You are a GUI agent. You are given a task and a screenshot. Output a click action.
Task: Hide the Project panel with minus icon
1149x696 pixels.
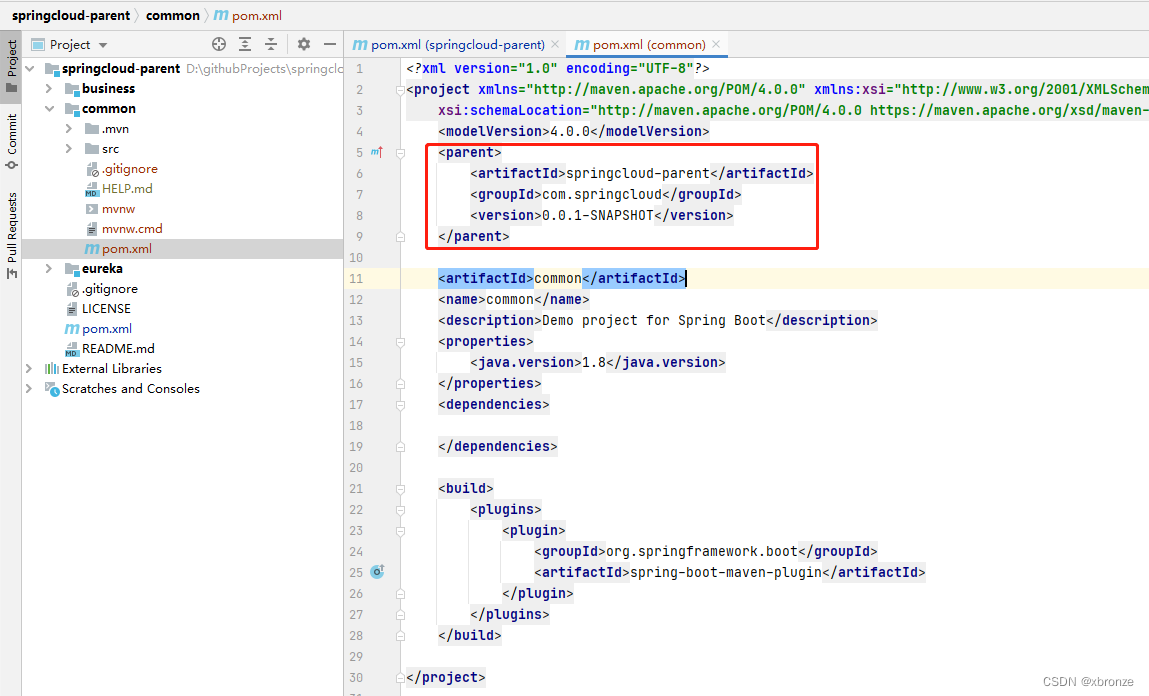click(x=330, y=45)
